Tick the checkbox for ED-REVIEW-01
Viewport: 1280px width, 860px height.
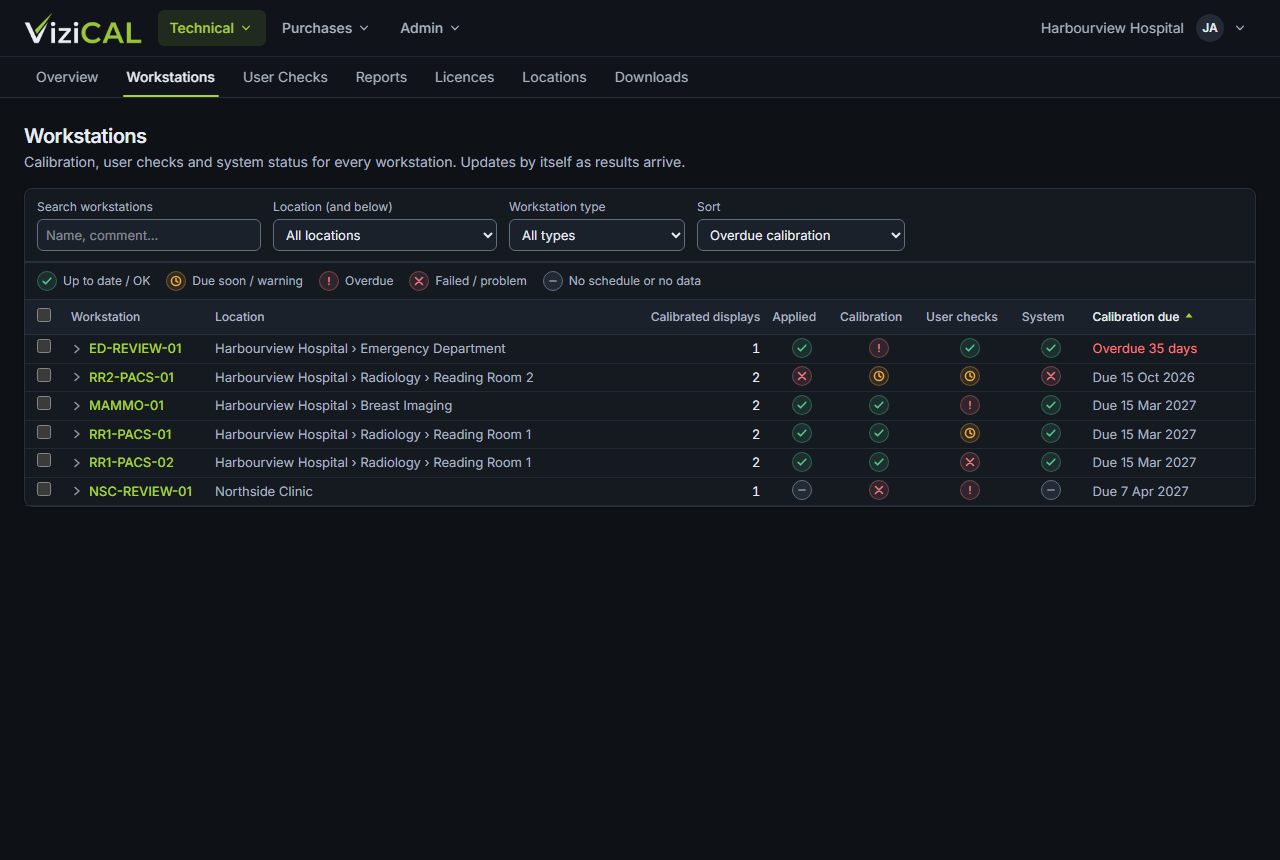click(x=44, y=346)
